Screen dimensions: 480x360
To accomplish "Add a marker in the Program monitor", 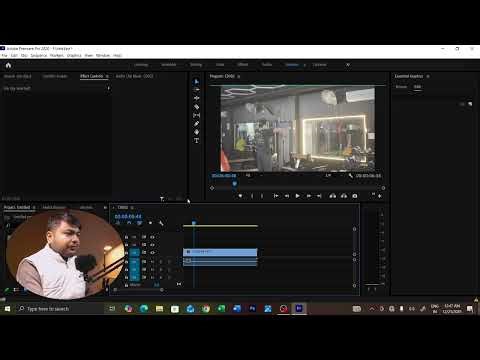I will pyautogui.click(x=240, y=196).
